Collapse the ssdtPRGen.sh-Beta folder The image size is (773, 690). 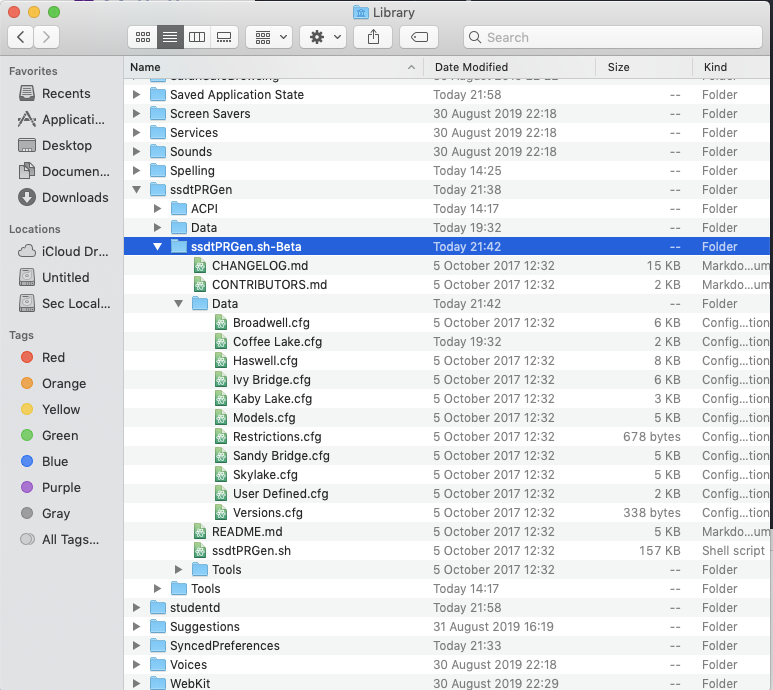tap(157, 247)
